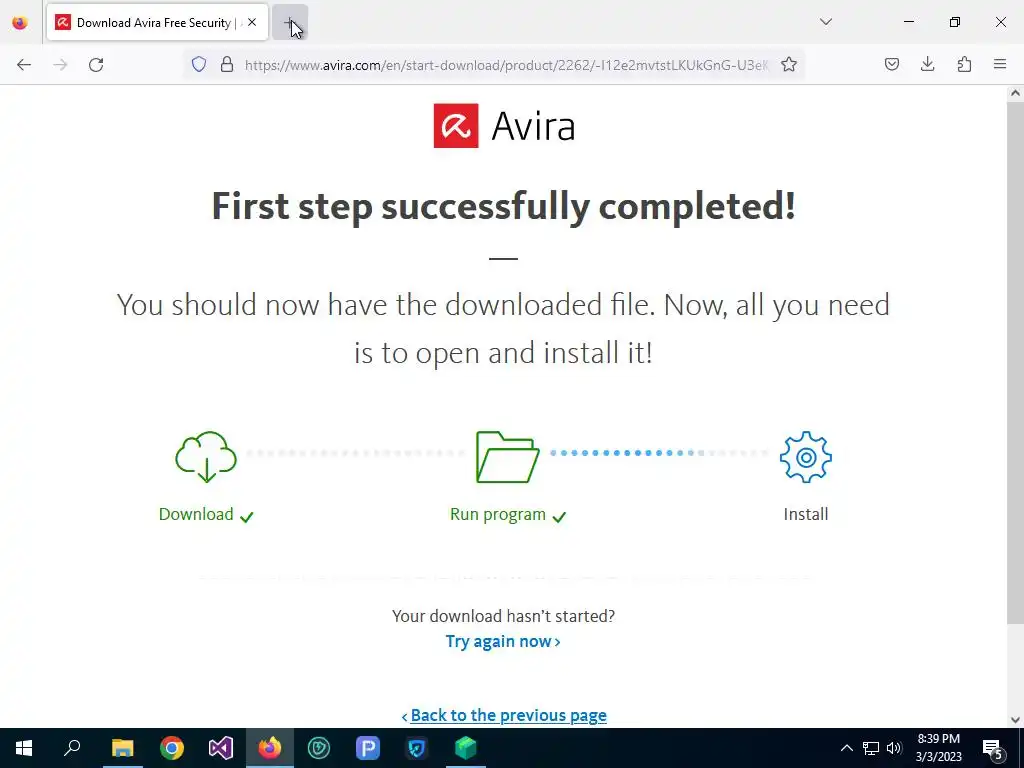The width and height of the screenshot is (1024, 768).
Task: Click the address bar URL field
Action: point(506,65)
